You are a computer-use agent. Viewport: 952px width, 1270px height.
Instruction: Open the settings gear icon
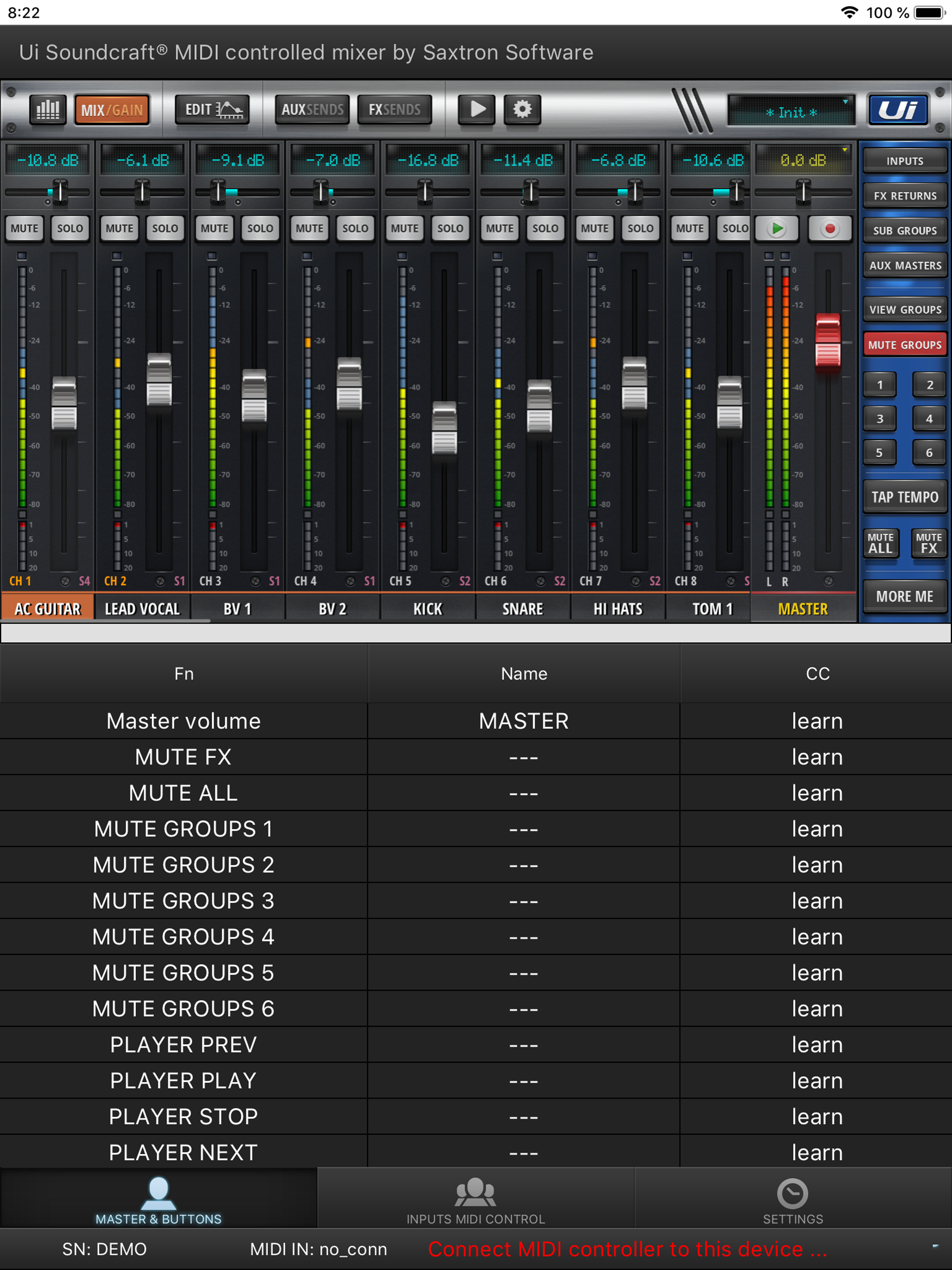(x=522, y=109)
